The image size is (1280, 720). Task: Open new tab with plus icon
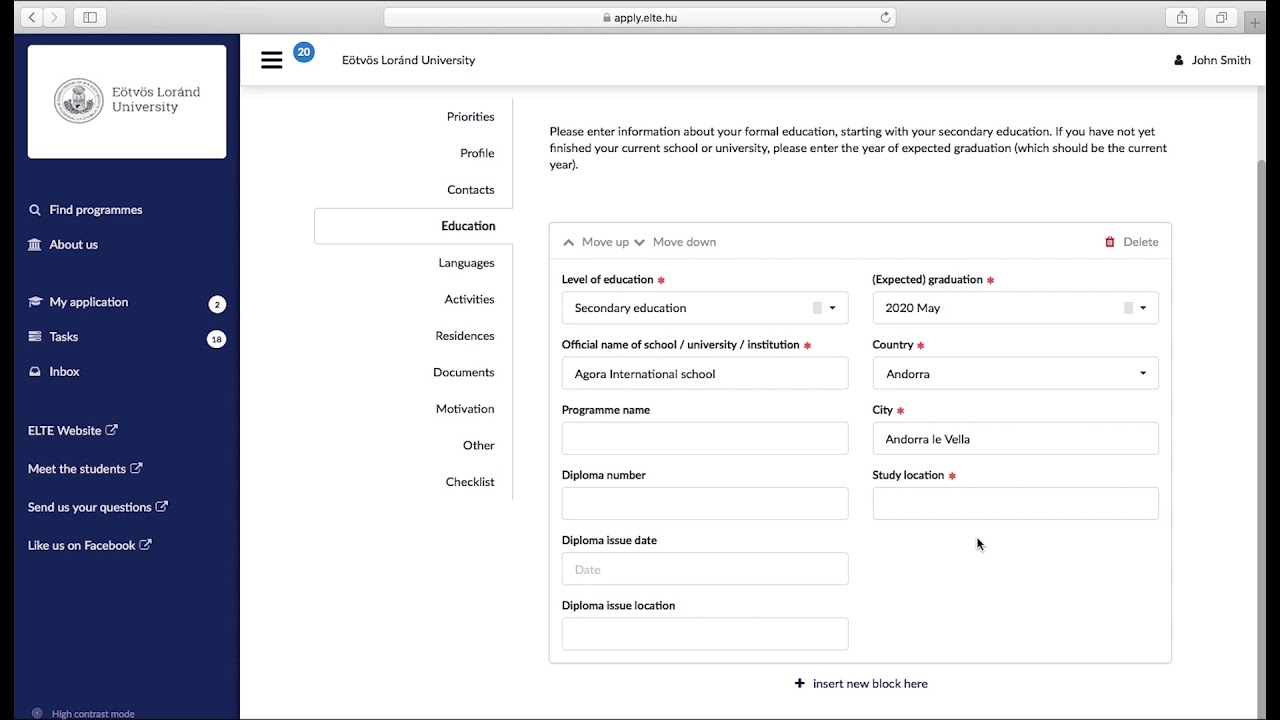tap(1255, 23)
